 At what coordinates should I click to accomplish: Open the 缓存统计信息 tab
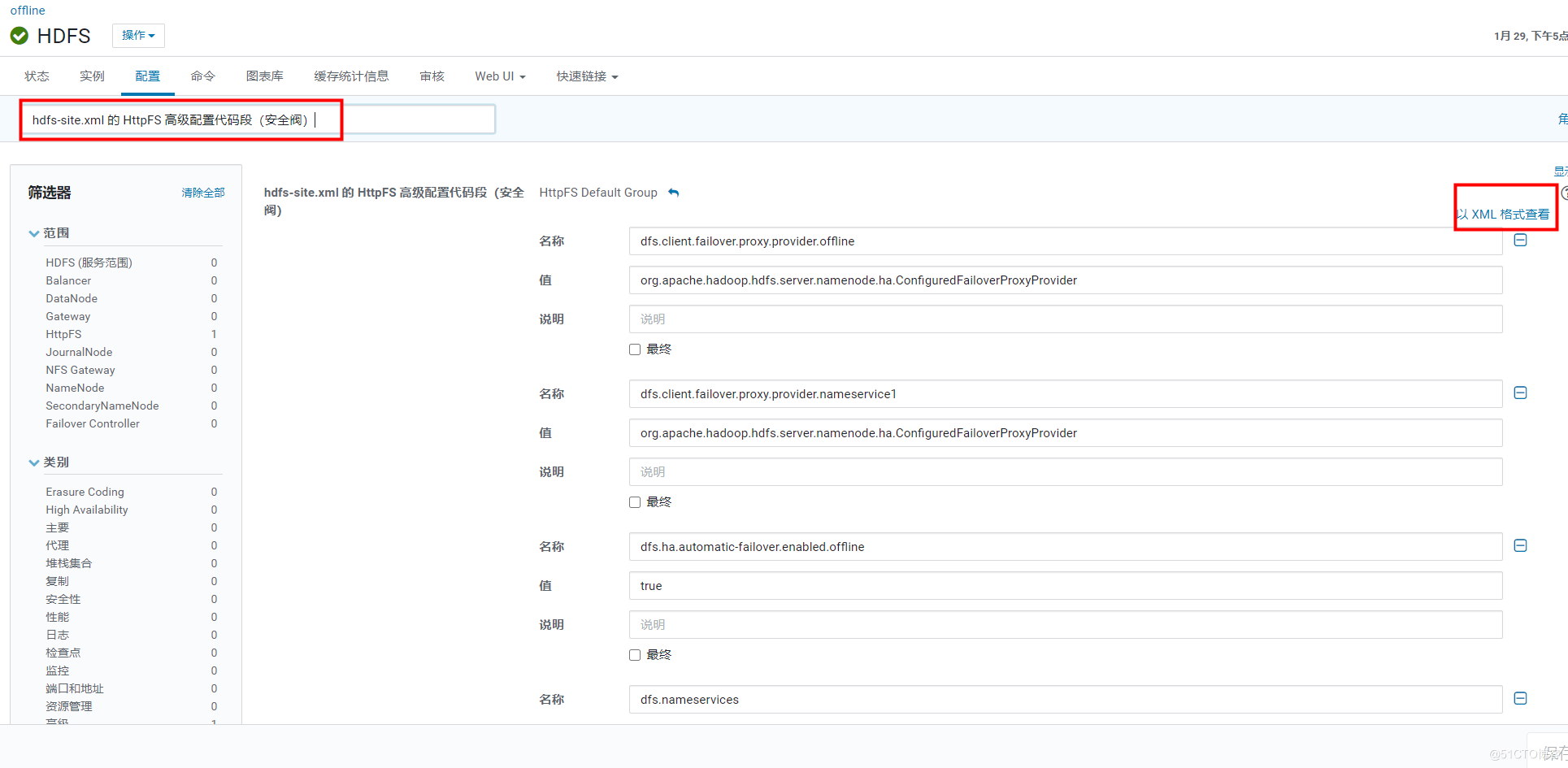pos(351,76)
